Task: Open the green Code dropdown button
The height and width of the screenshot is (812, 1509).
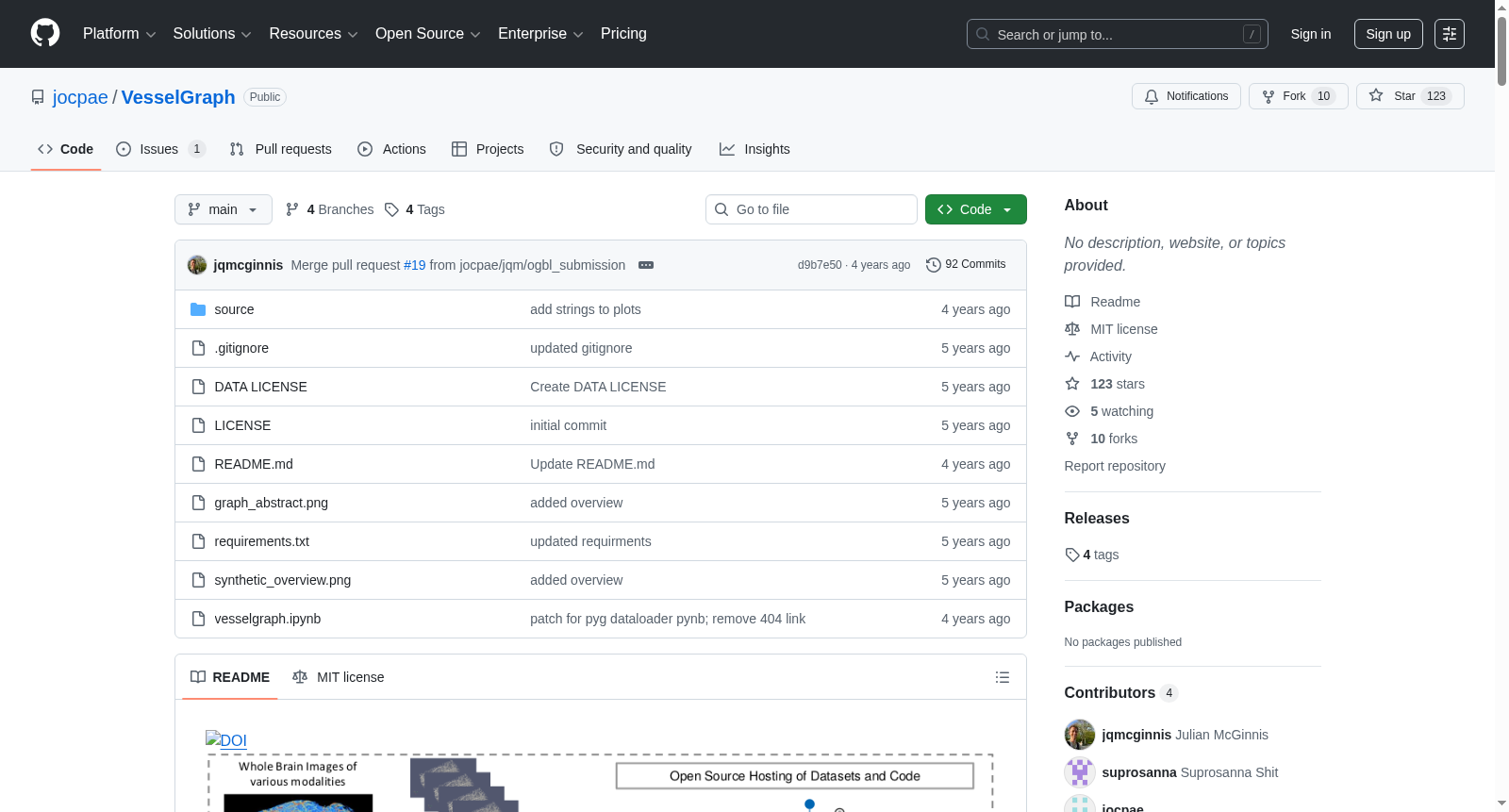Action: 976,209
